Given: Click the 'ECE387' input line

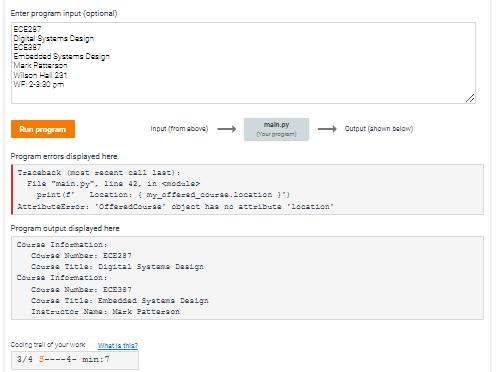Looking at the screenshot, I should (27, 47).
